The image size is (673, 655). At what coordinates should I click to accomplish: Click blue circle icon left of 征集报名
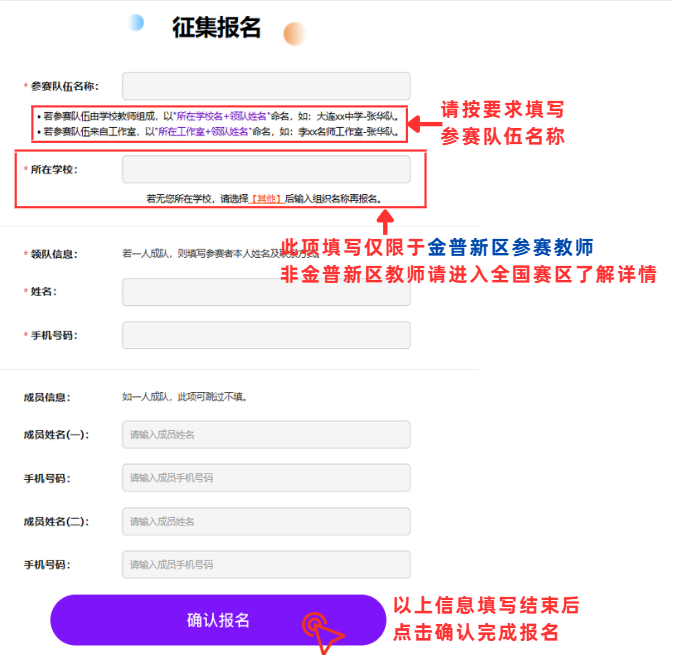(x=136, y=22)
